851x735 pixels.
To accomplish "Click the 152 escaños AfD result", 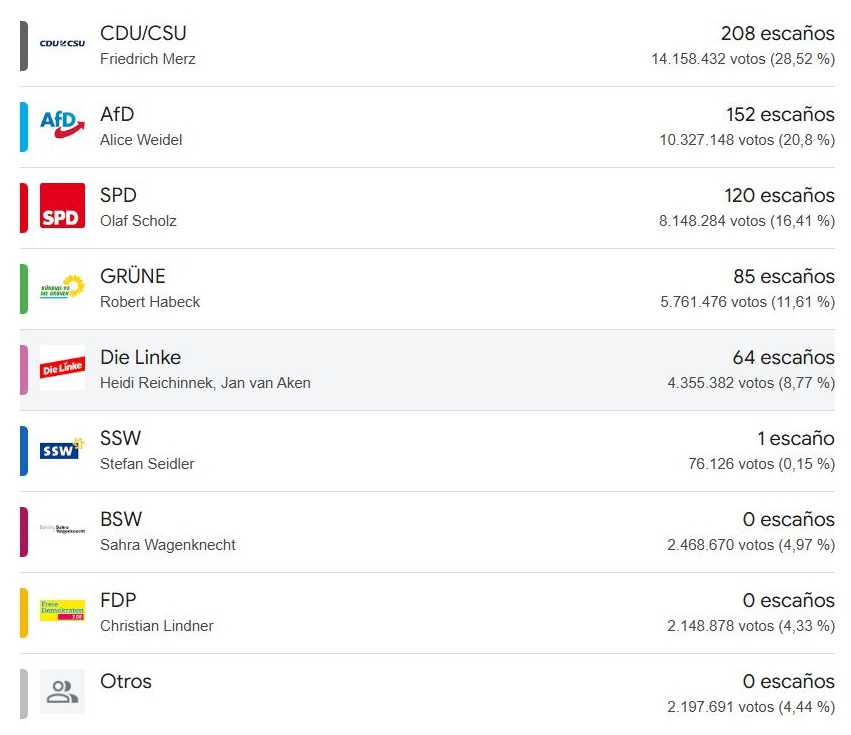I will [780, 115].
